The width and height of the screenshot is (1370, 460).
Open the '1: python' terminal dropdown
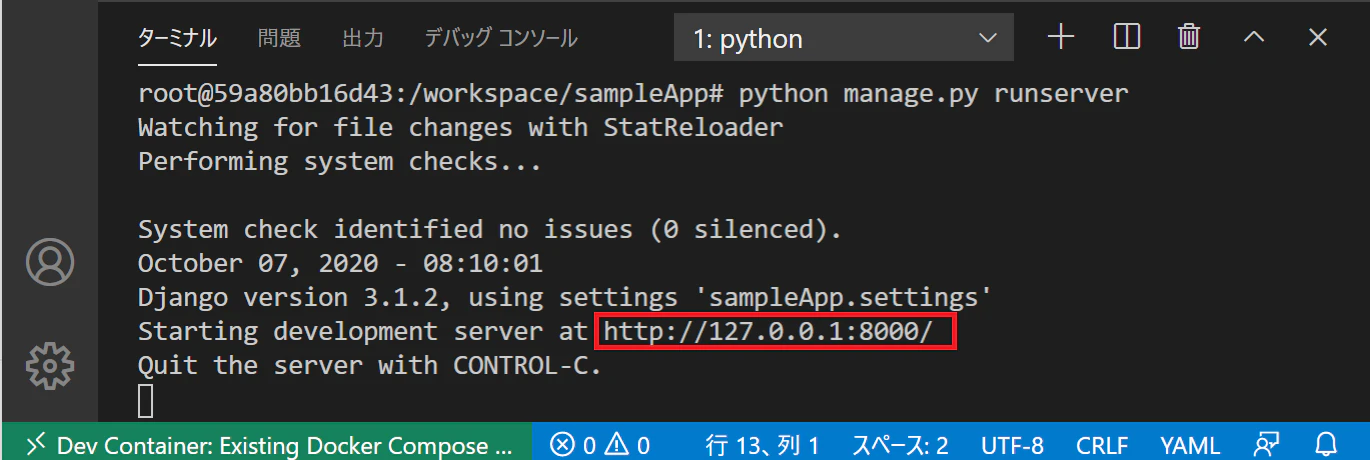pos(844,39)
